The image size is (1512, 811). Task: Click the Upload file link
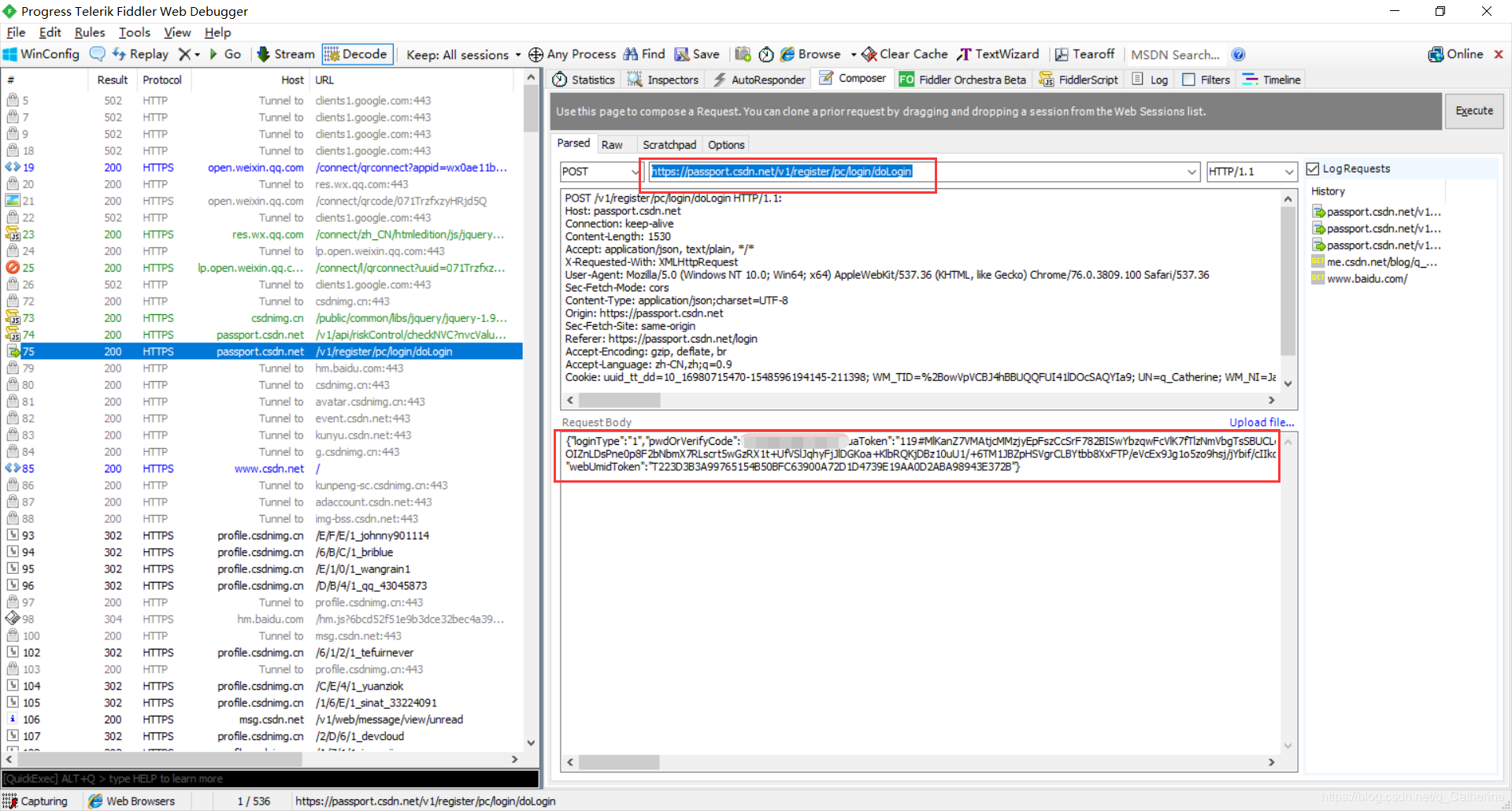point(1261,422)
